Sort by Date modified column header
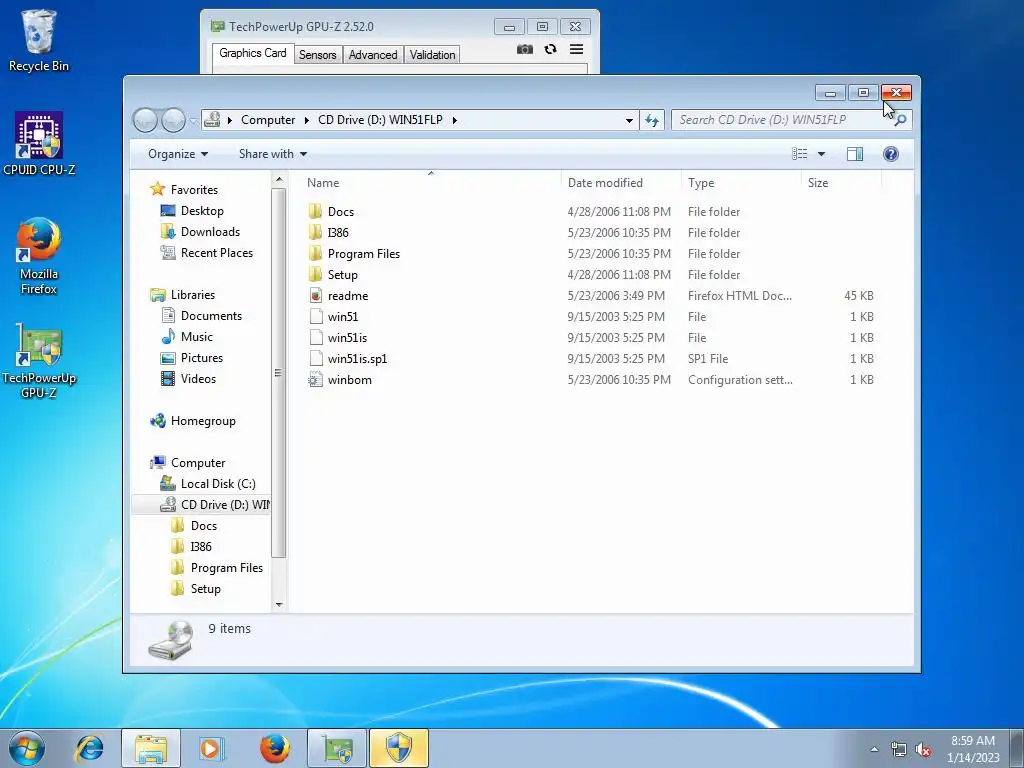This screenshot has height=768, width=1024. click(620, 183)
